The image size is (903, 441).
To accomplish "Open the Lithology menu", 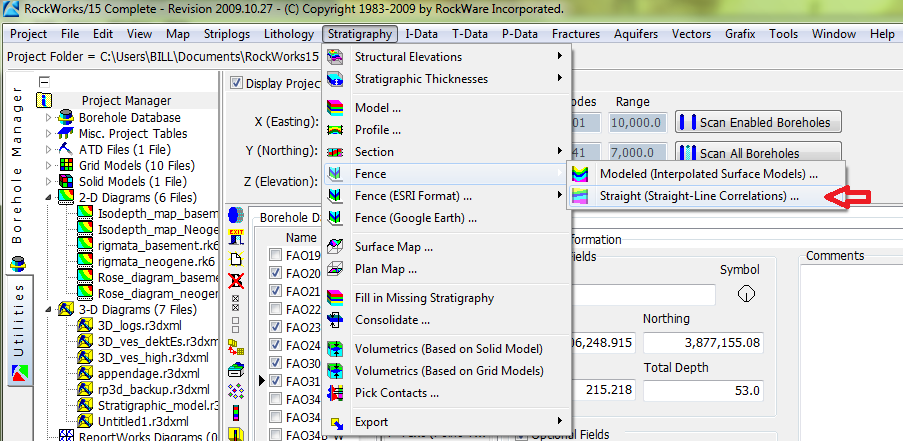I will (x=289, y=34).
